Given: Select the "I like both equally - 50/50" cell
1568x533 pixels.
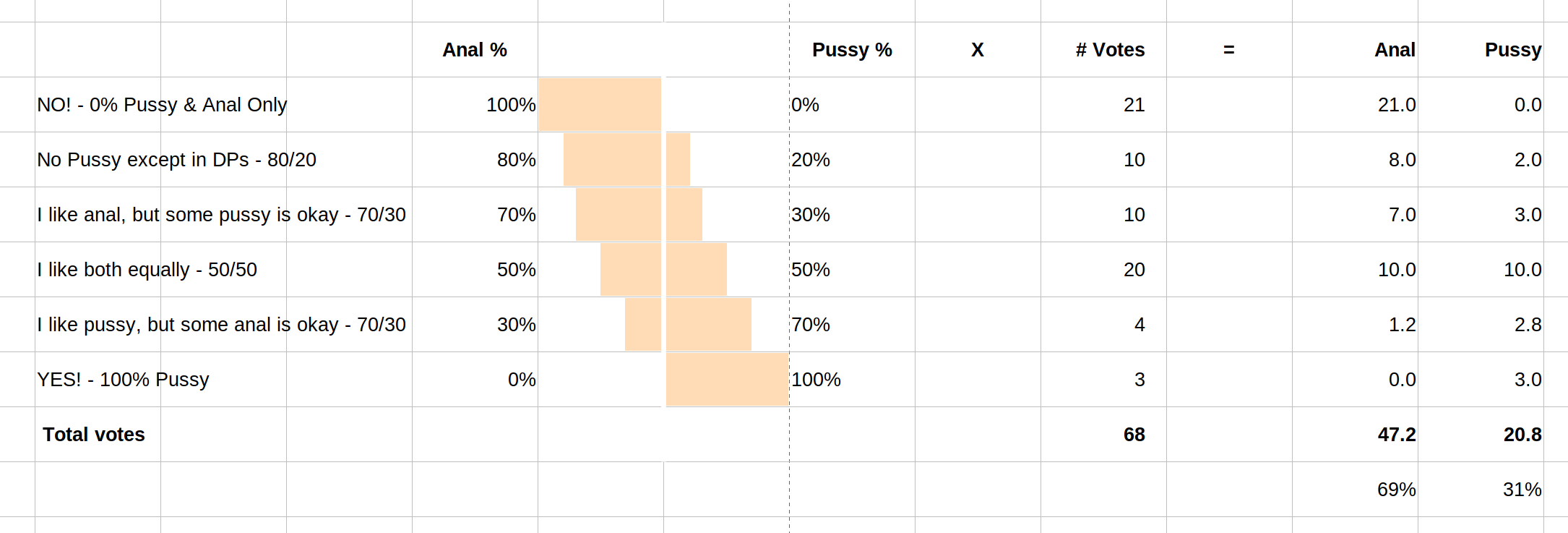Looking at the screenshot, I should [x=147, y=270].
